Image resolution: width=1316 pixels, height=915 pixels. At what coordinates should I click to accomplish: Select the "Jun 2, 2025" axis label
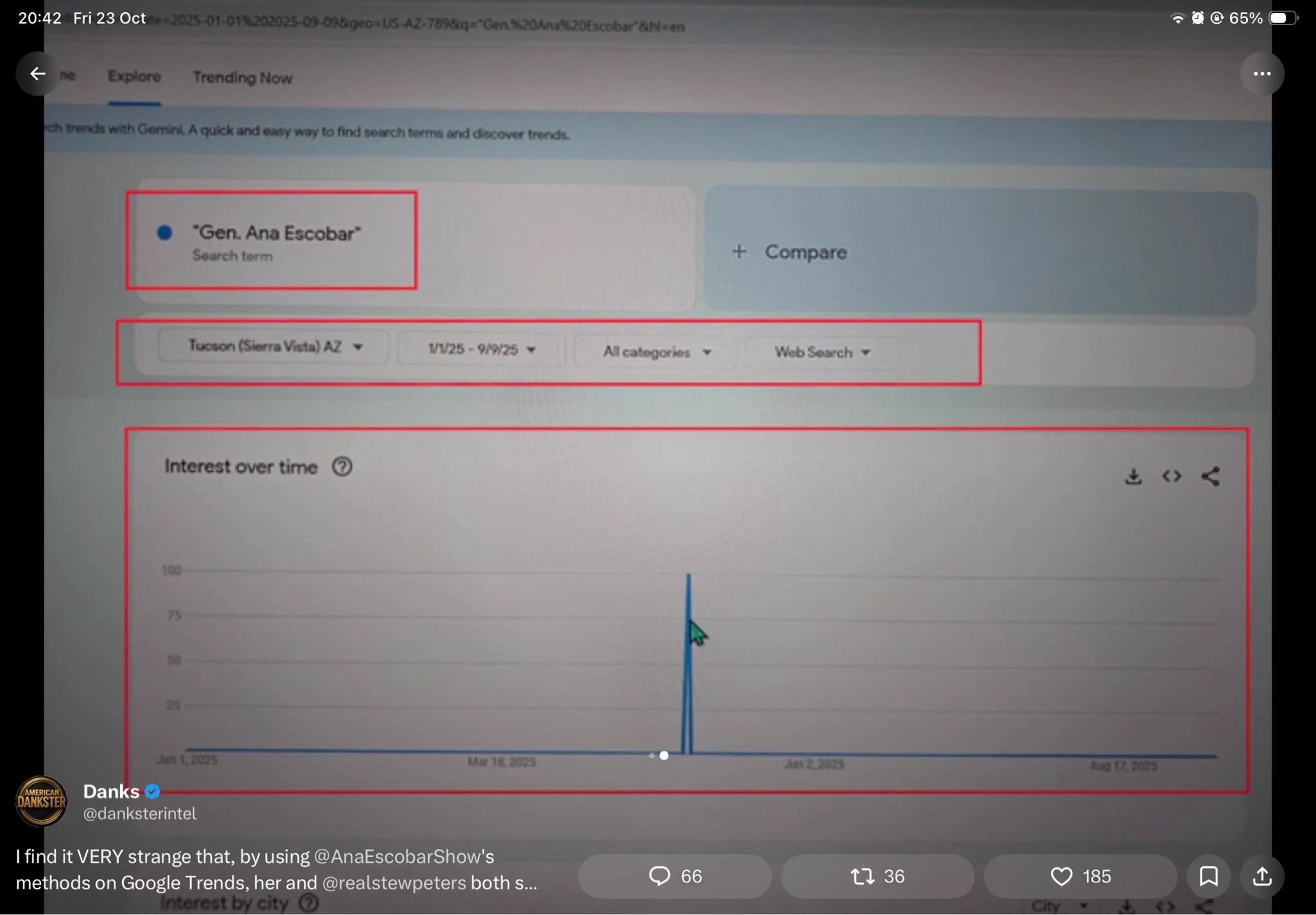click(x=814, y=763)
